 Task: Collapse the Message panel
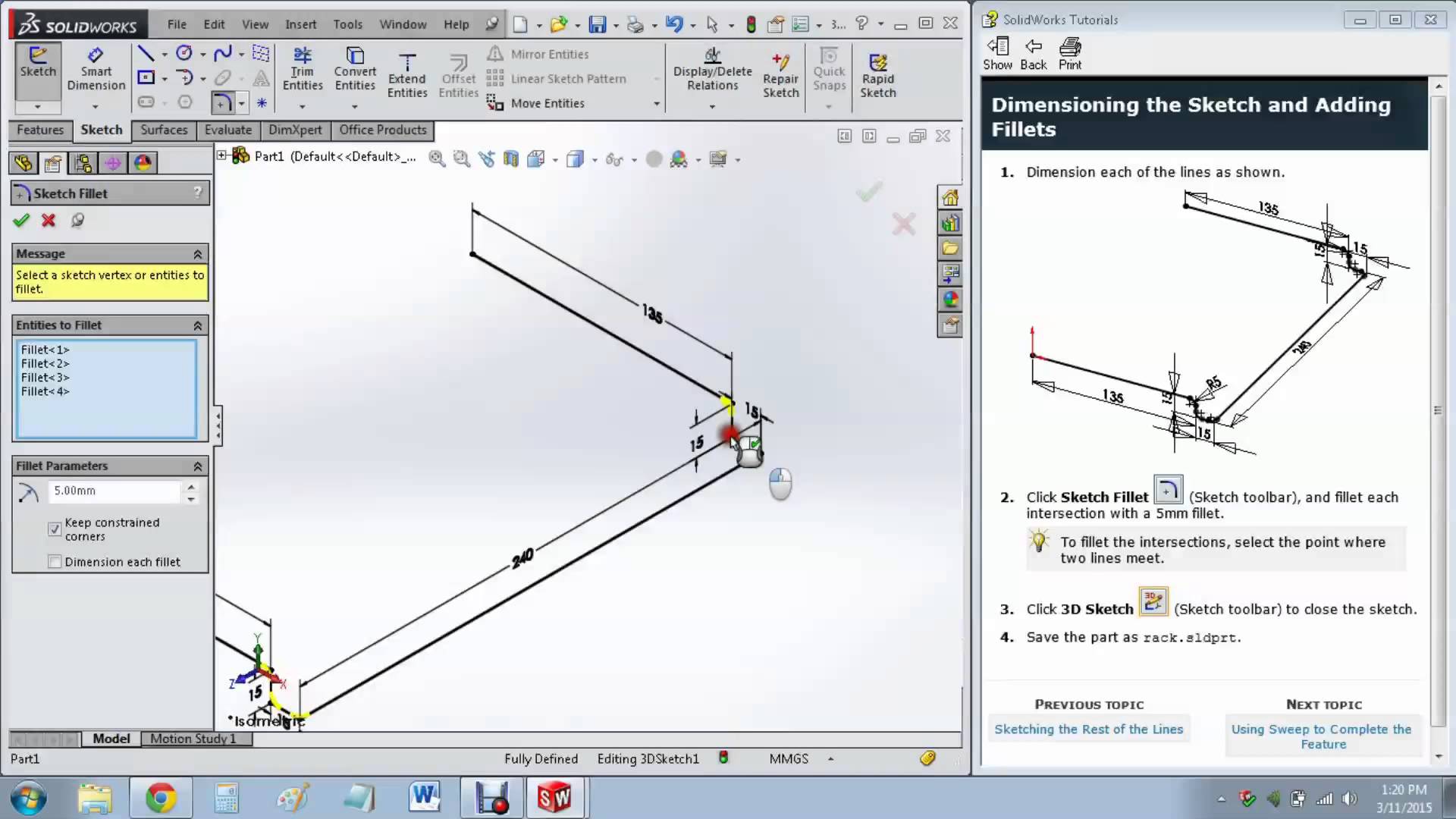coord(199,253)
